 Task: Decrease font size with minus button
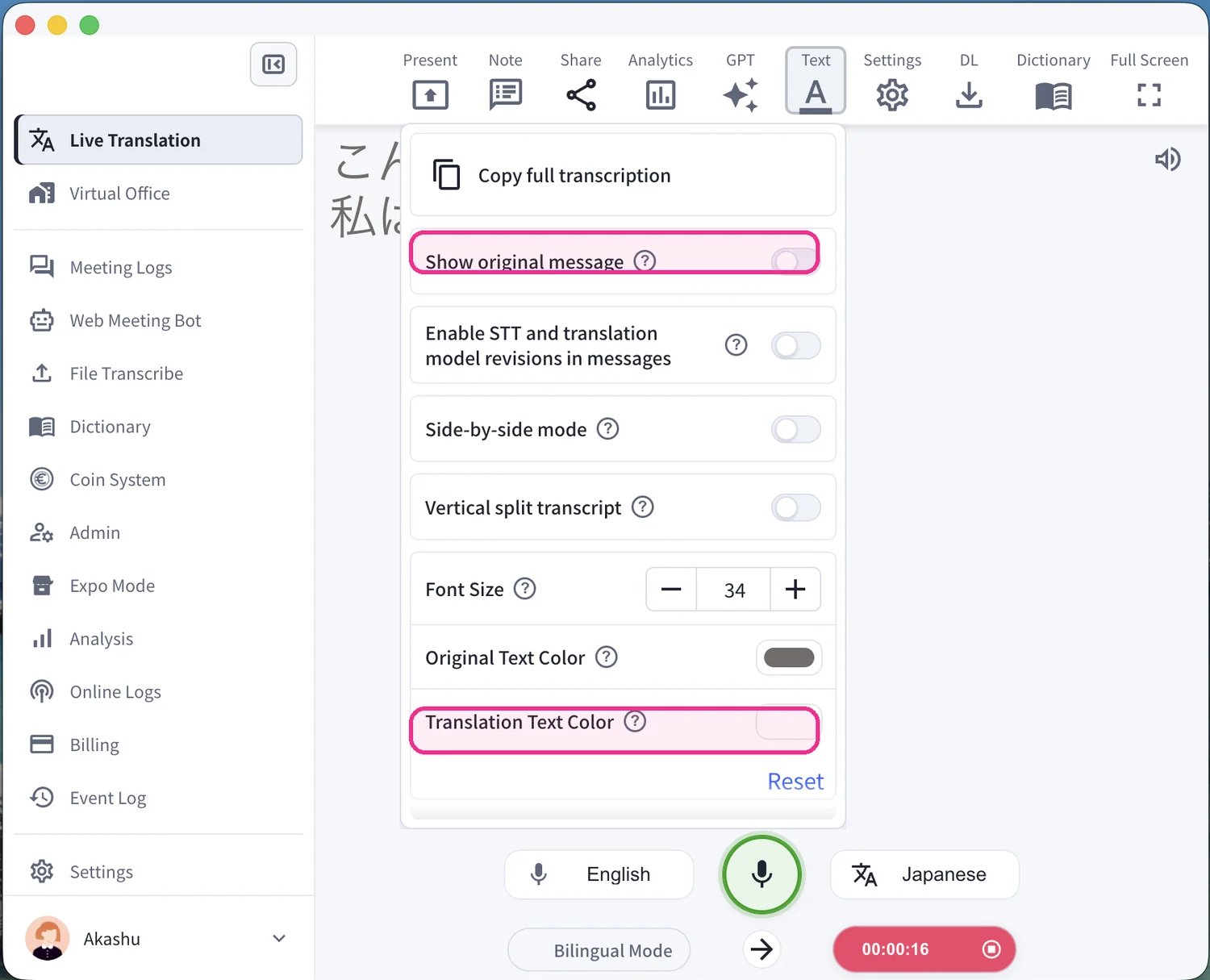click(671, 590)
